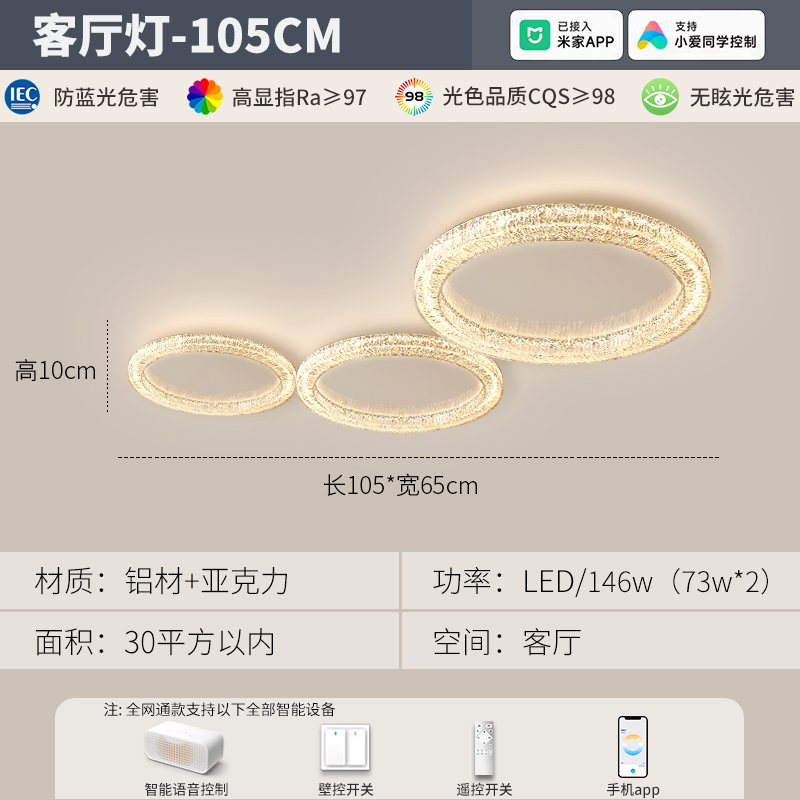Image resolution: width=800 pixels, height=800 pixels.
Task: Click the Mijia green logo icon
Action: coord(534,35)
